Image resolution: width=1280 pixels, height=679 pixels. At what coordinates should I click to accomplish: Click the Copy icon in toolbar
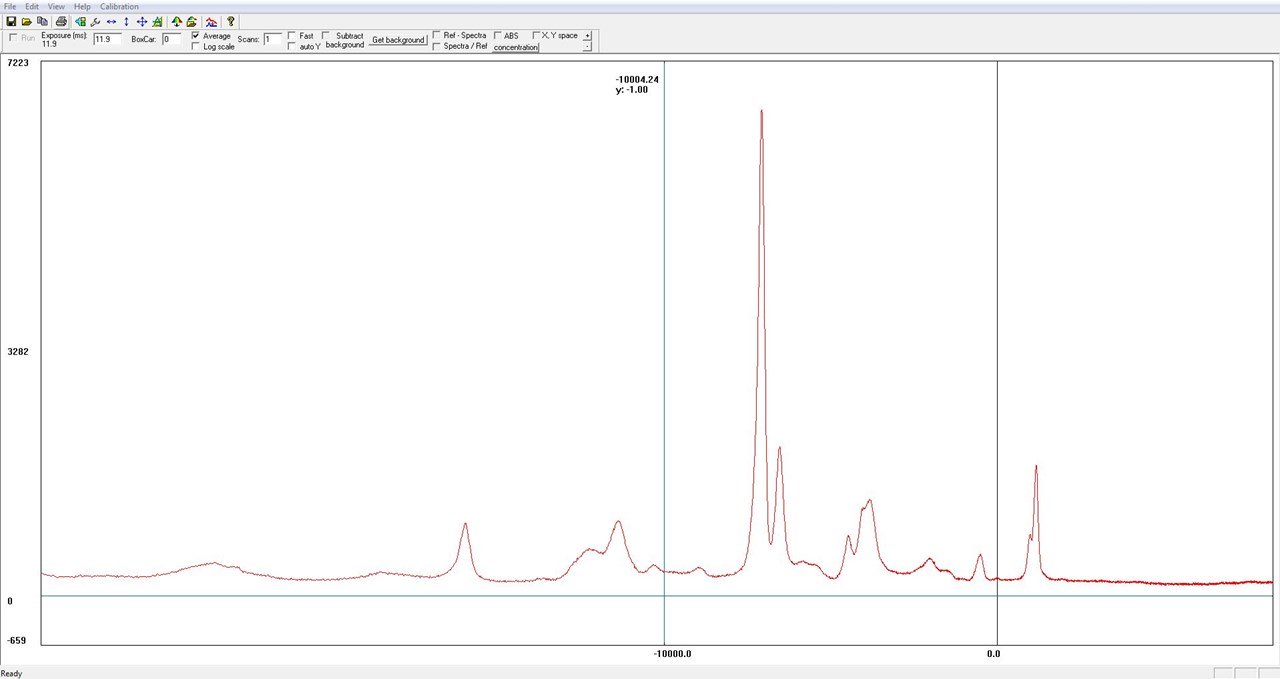click(x=42, y=21)
